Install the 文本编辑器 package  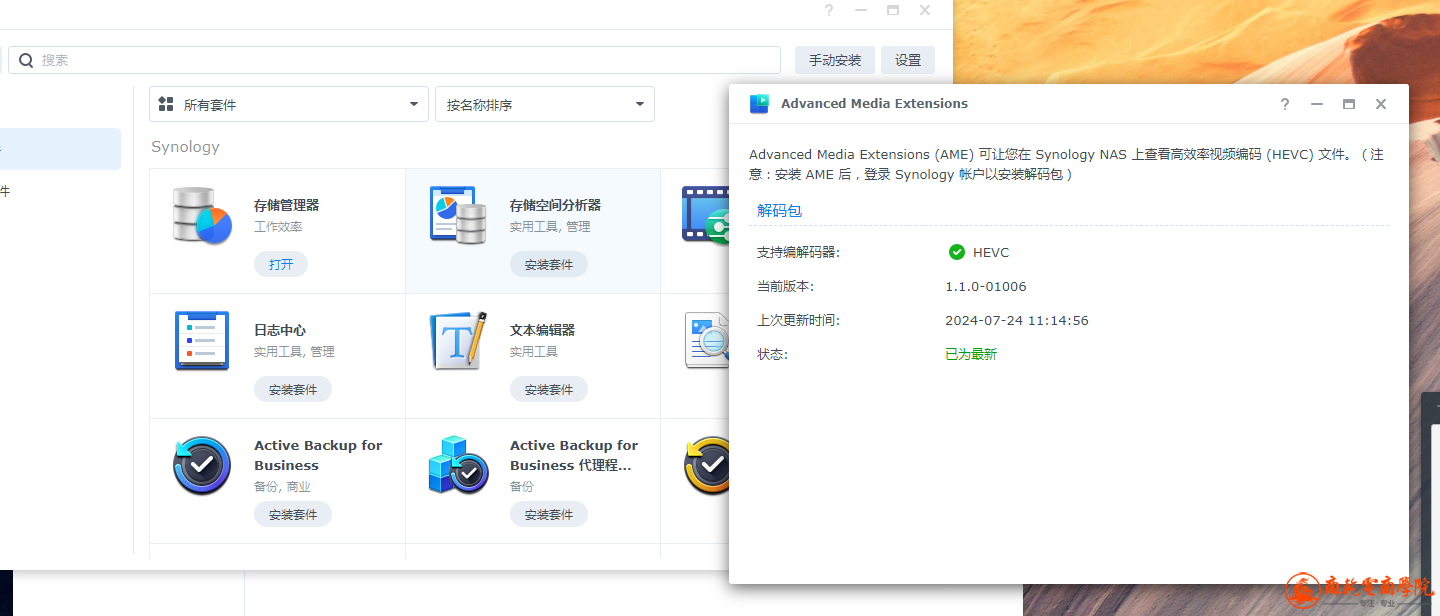point(548,390)
